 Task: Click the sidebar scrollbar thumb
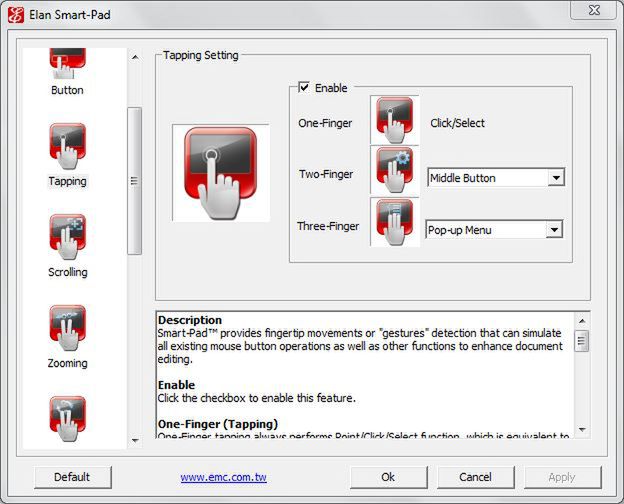coord(135,181)
